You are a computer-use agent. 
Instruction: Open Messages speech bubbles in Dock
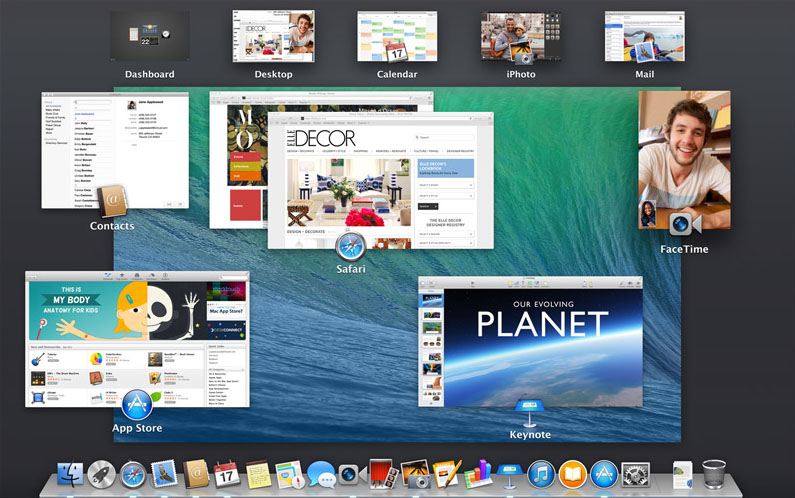click(321, 475)
